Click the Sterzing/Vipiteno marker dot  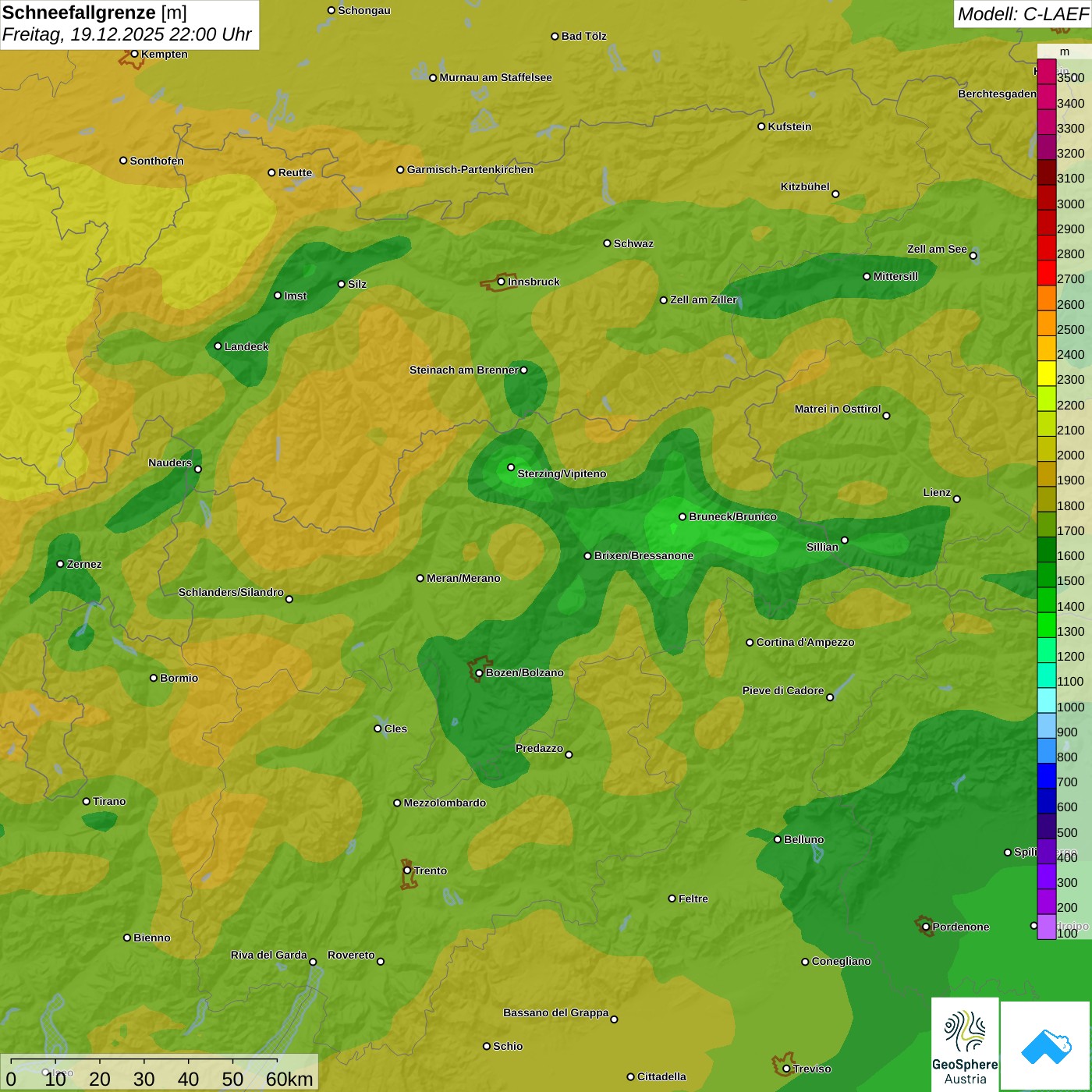click(511, 467)
